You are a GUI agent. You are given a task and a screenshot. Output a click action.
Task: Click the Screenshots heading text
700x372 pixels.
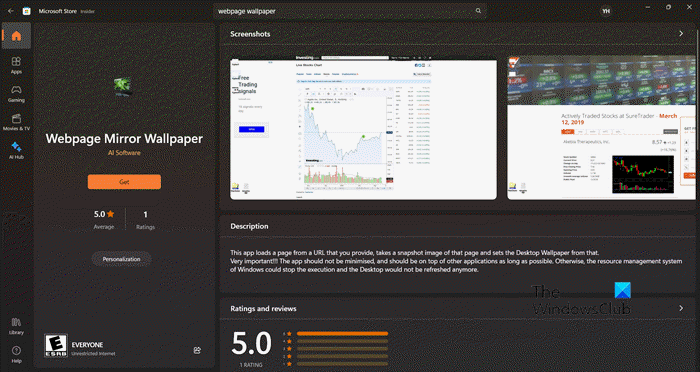(x=250, y=34)
